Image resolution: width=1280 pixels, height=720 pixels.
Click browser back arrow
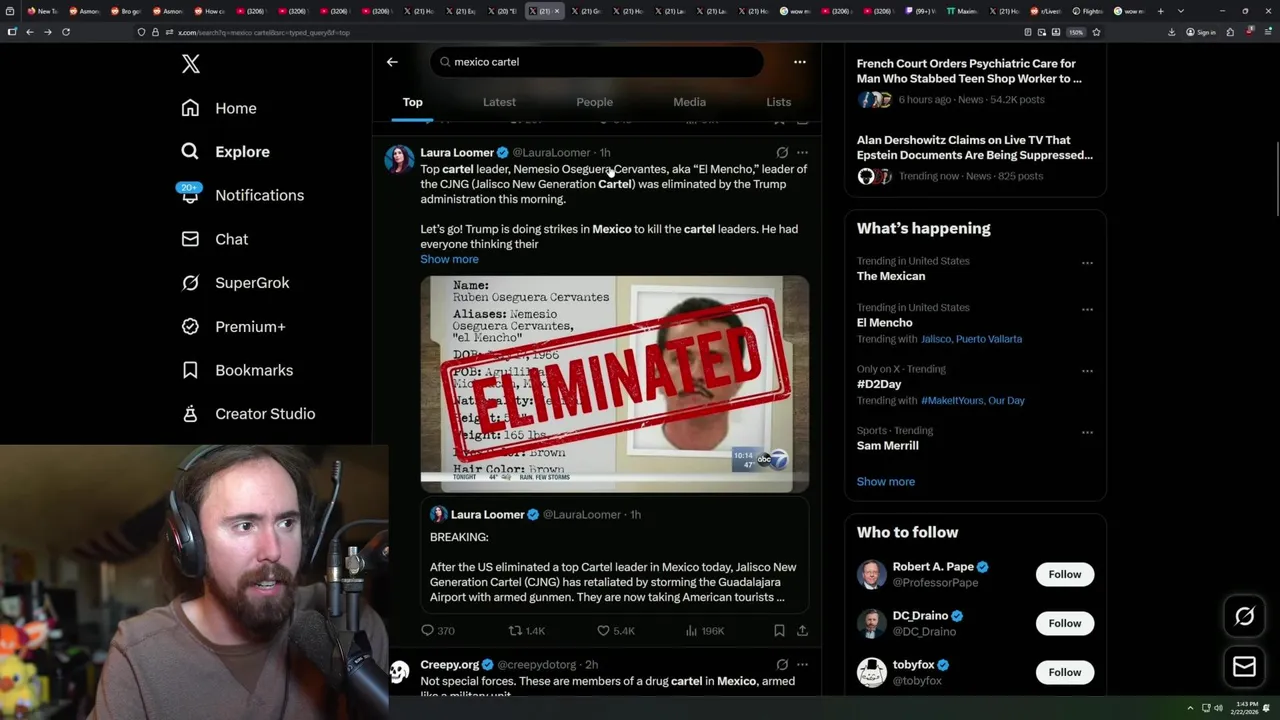tap(30, 32)
